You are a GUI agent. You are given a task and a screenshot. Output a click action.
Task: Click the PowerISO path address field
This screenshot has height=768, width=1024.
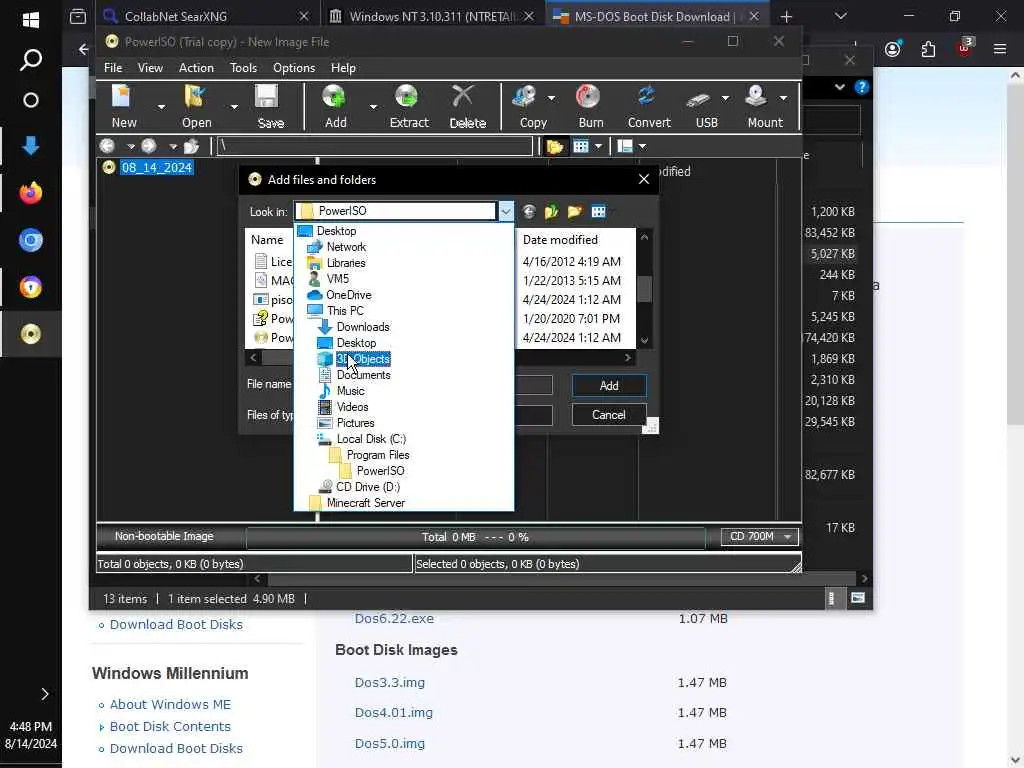pos(374,146)
